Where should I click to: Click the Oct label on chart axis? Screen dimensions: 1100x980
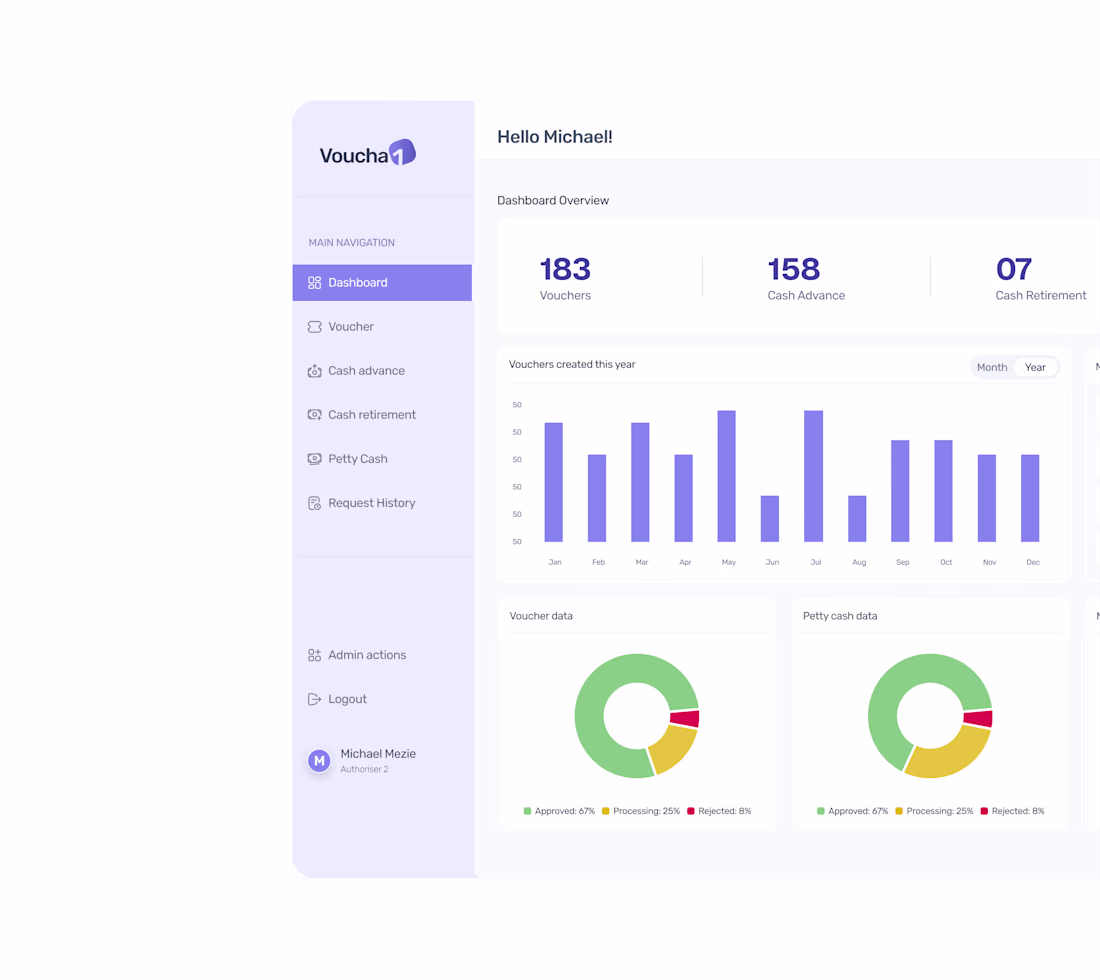pyautogui.click(x=946, y=563)
